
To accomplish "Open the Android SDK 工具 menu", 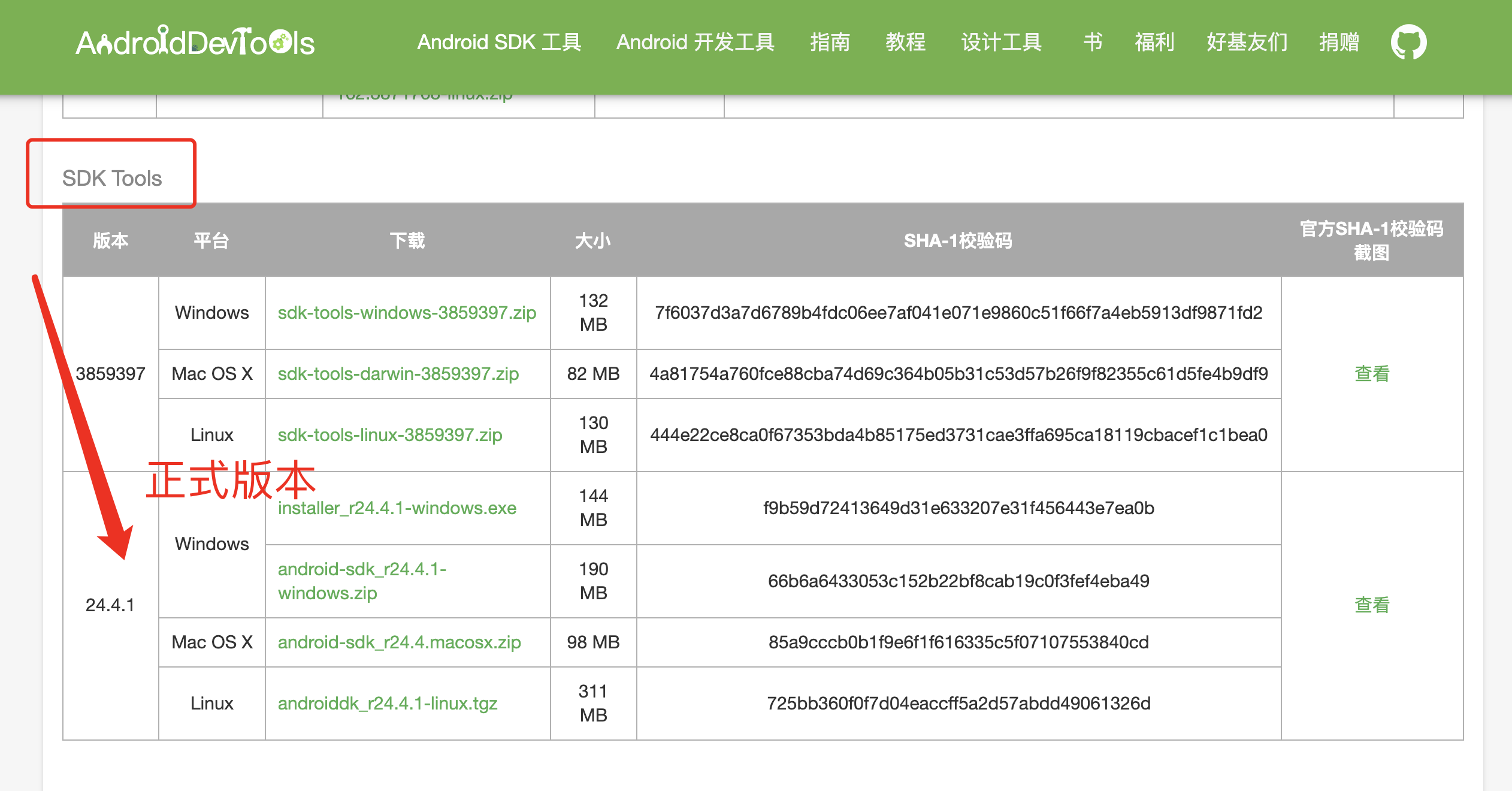I will 499,43.
